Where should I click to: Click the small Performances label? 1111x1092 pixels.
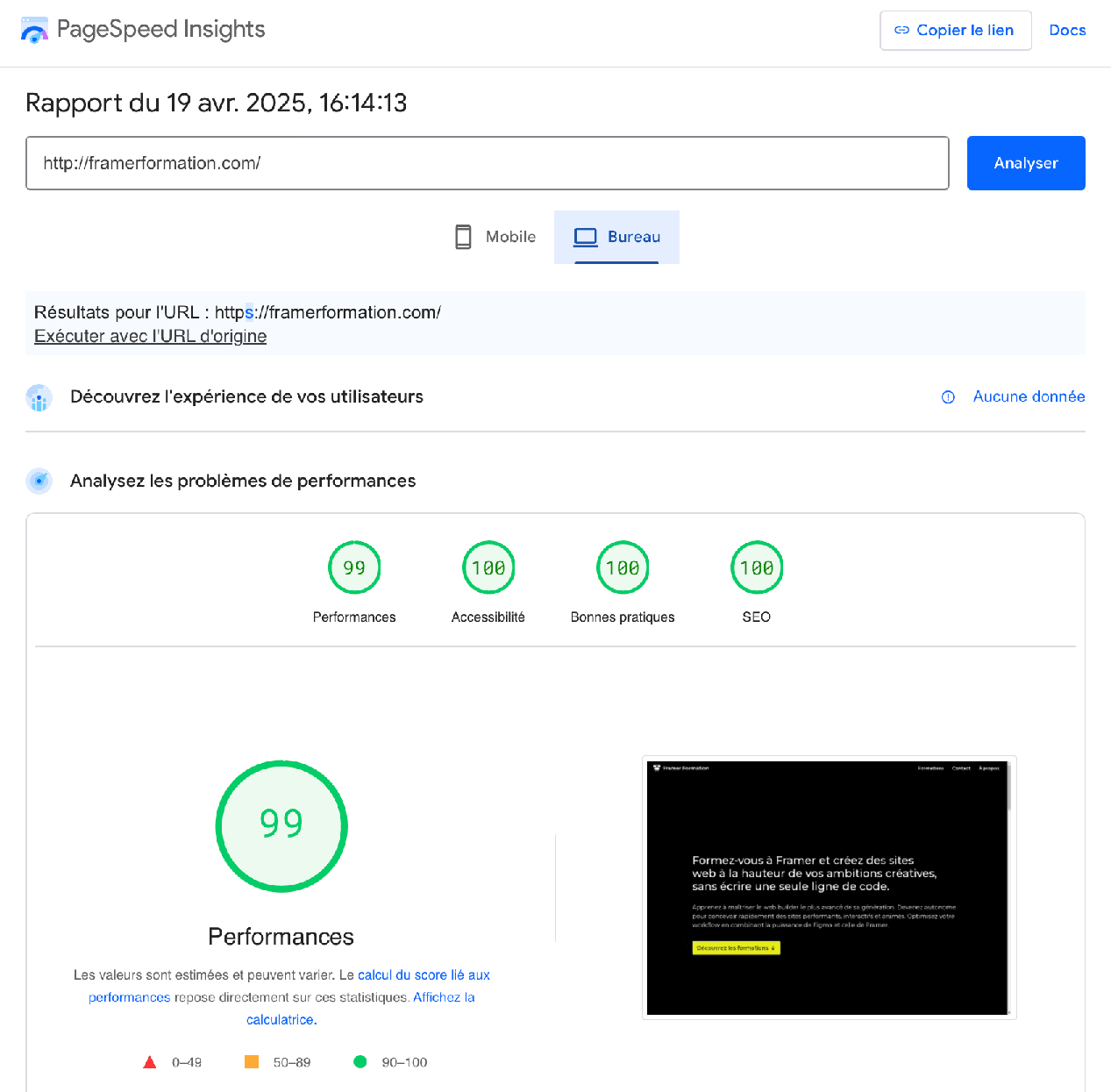pyautogui.click(x=354, y=617)
